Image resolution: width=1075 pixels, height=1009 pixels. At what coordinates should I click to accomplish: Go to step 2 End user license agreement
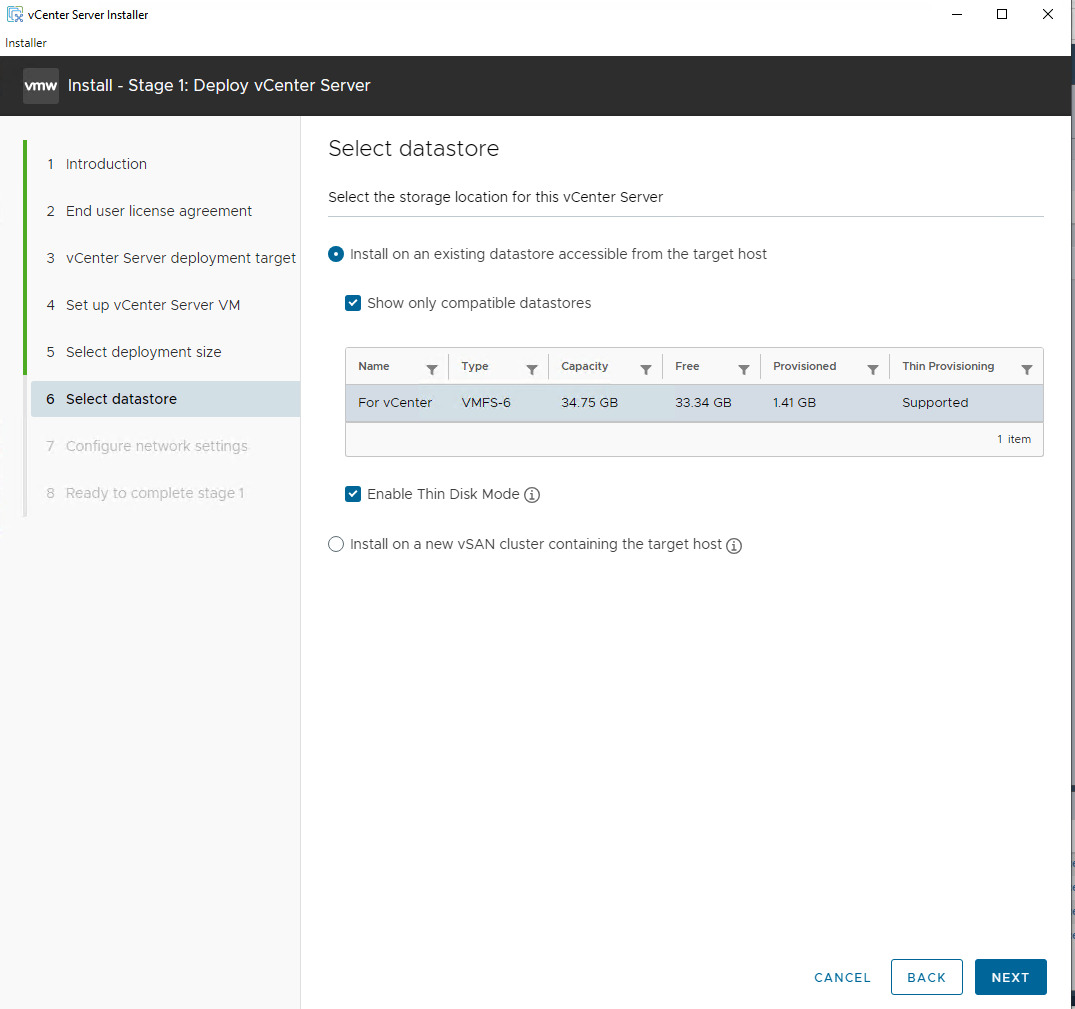click(x=159, y=211)
